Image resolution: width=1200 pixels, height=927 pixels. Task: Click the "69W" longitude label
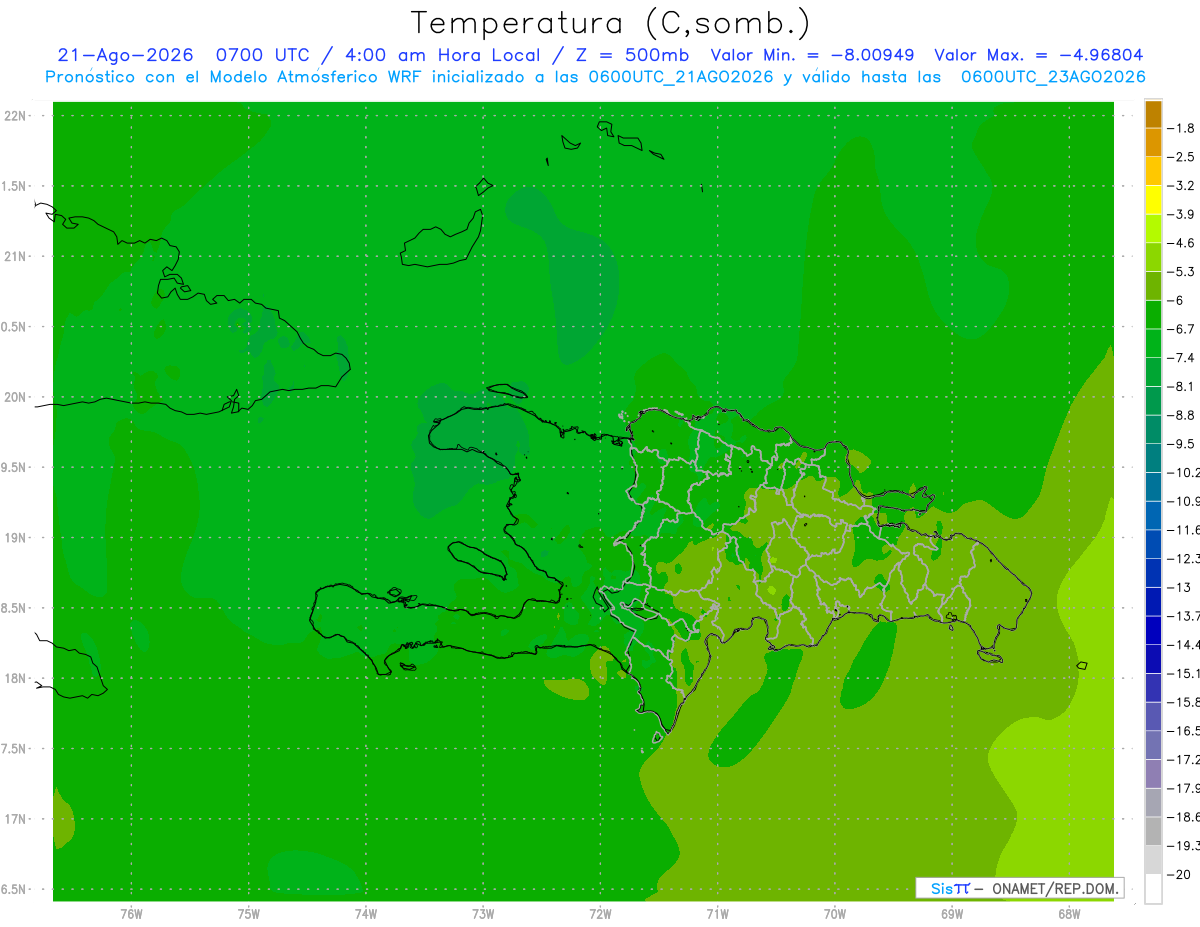coord(952,914)
